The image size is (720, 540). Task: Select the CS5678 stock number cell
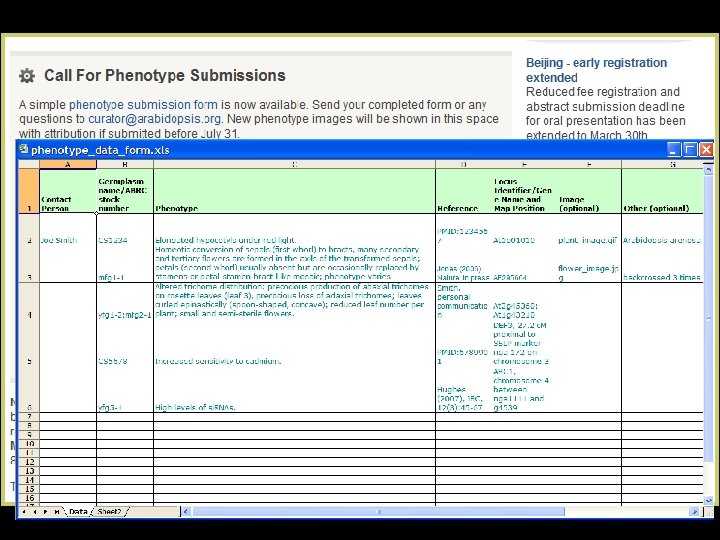point(125,343)
